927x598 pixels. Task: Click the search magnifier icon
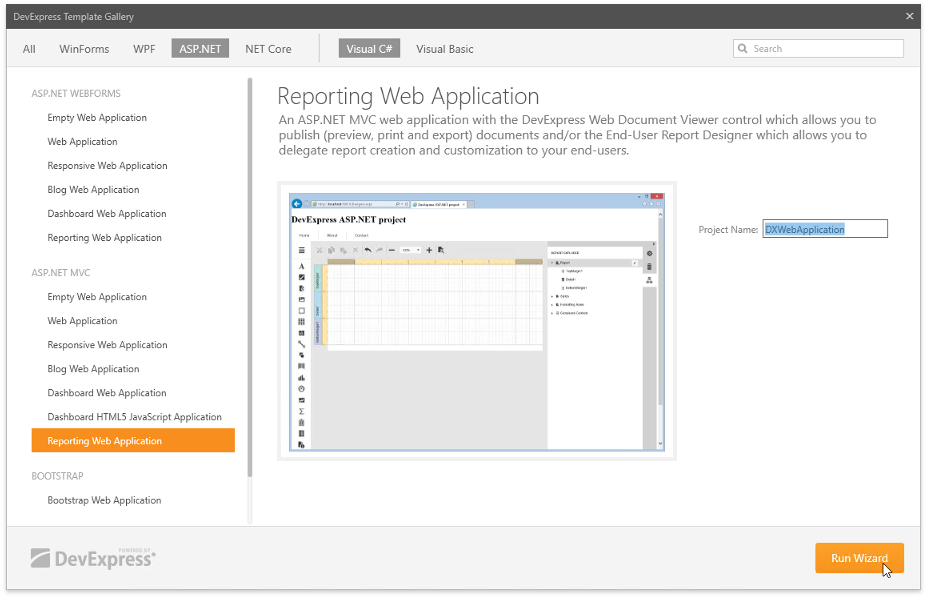(743, 49)
